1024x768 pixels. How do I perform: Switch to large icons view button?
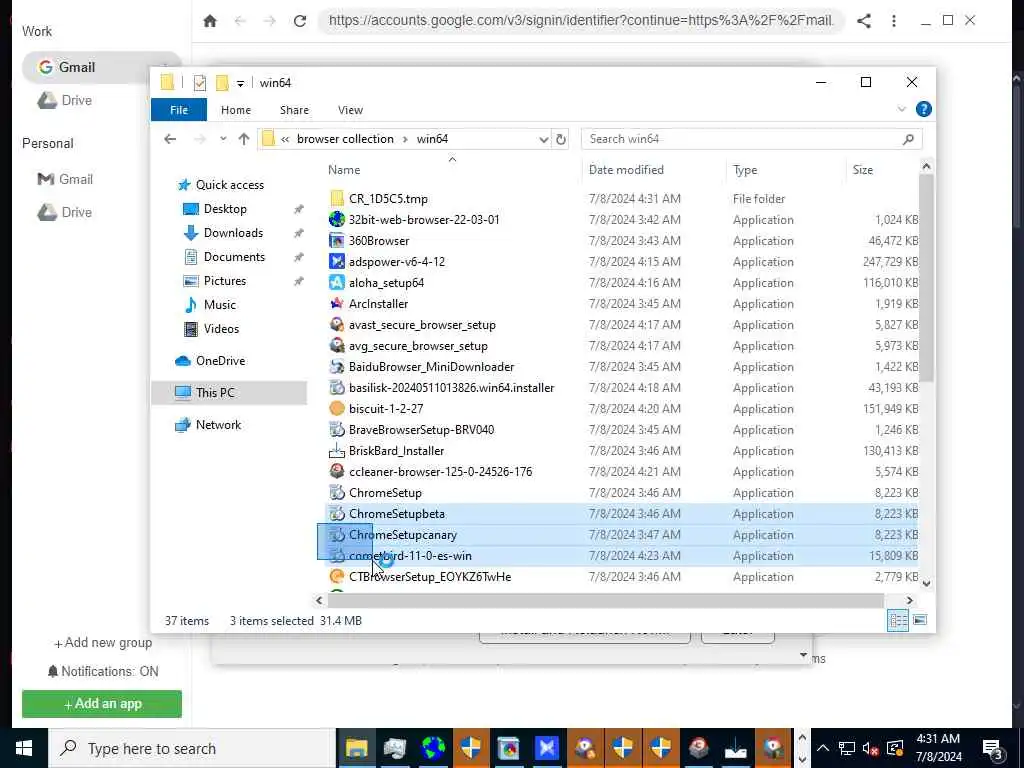click(920, 620)
